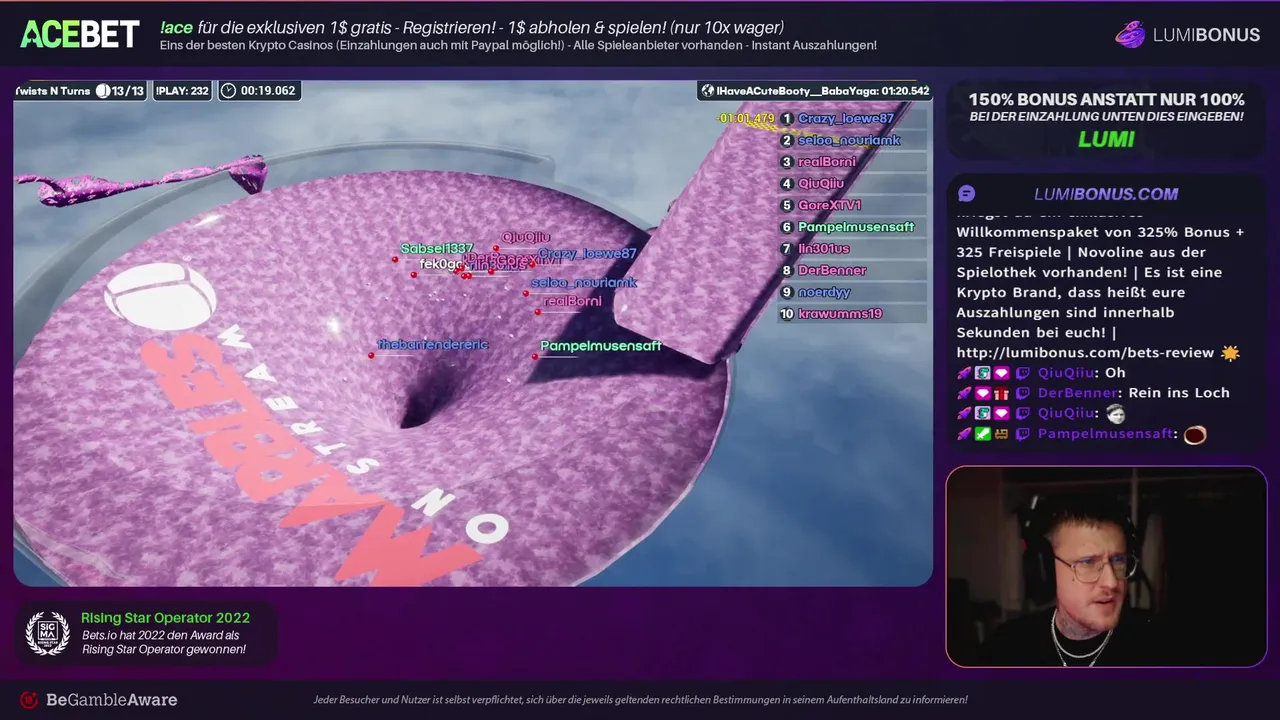1280x720 pixels.
Task: Click the chat bubble icon beside LUMIBONUS.COM
Action: [x=966, y=194]
